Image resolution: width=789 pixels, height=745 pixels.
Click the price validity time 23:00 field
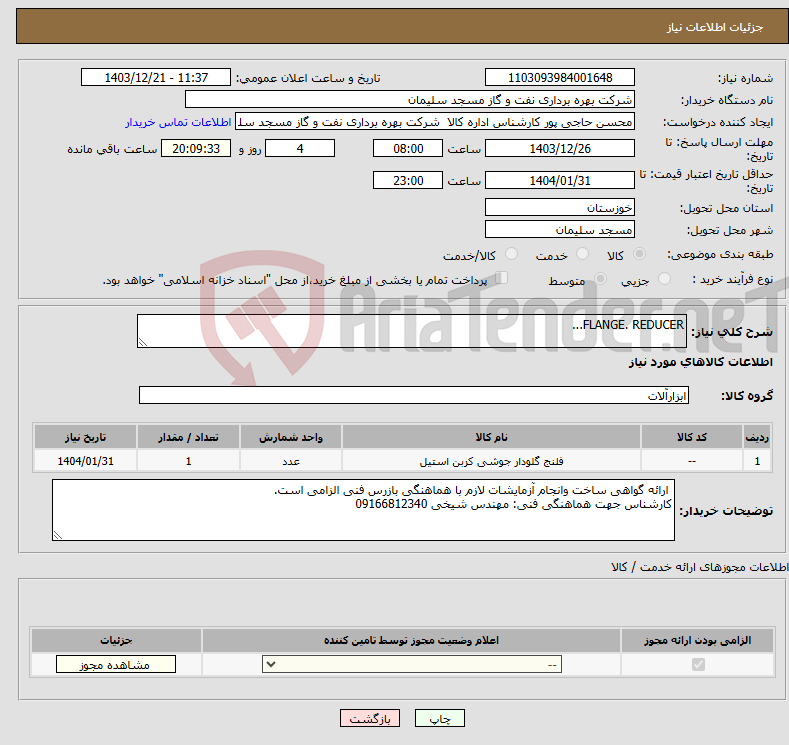pyautogui.click(x=408, y=180)
